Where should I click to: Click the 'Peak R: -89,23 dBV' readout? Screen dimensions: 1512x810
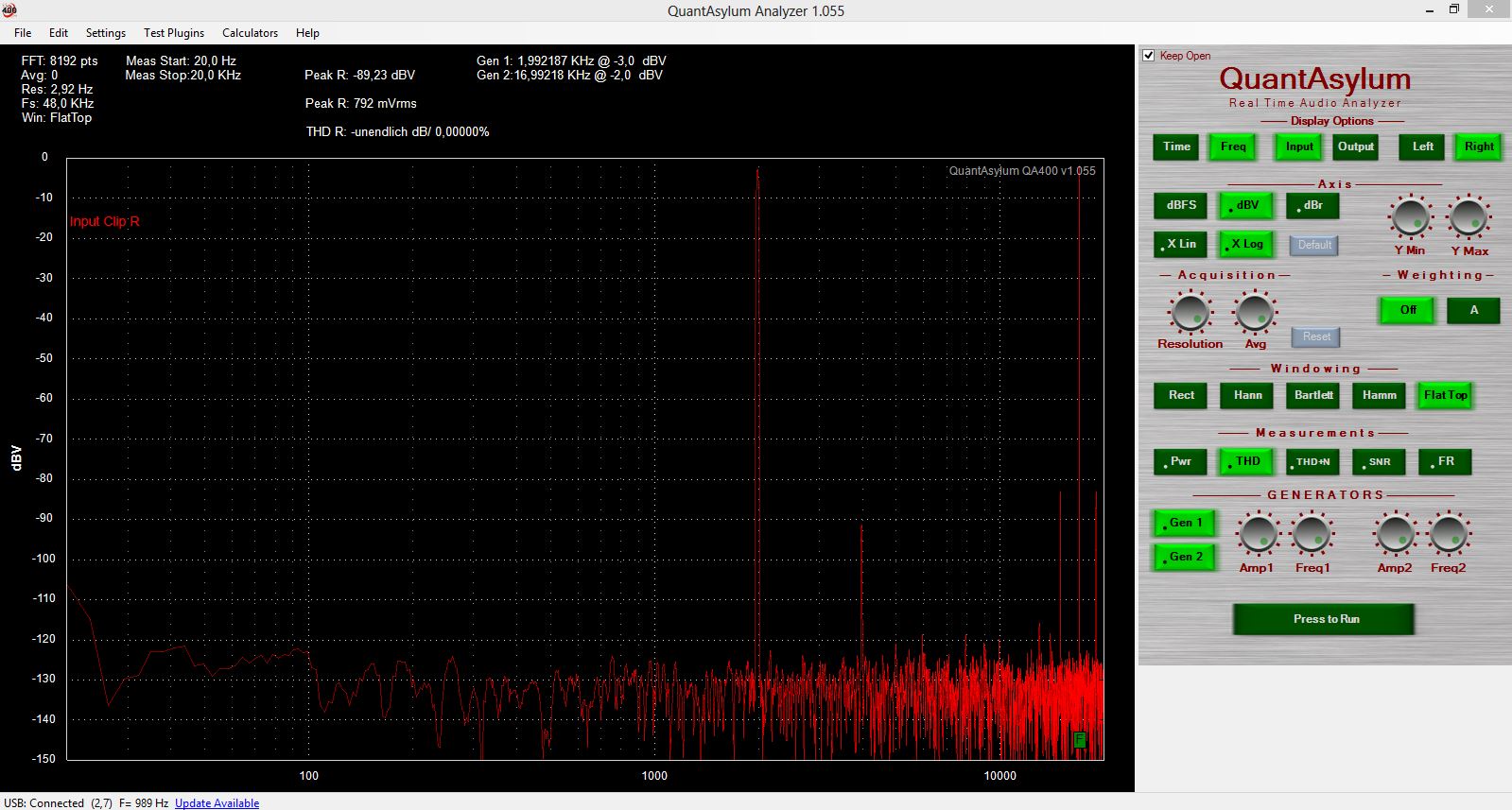pyautogui.click(x=359, y=76)
